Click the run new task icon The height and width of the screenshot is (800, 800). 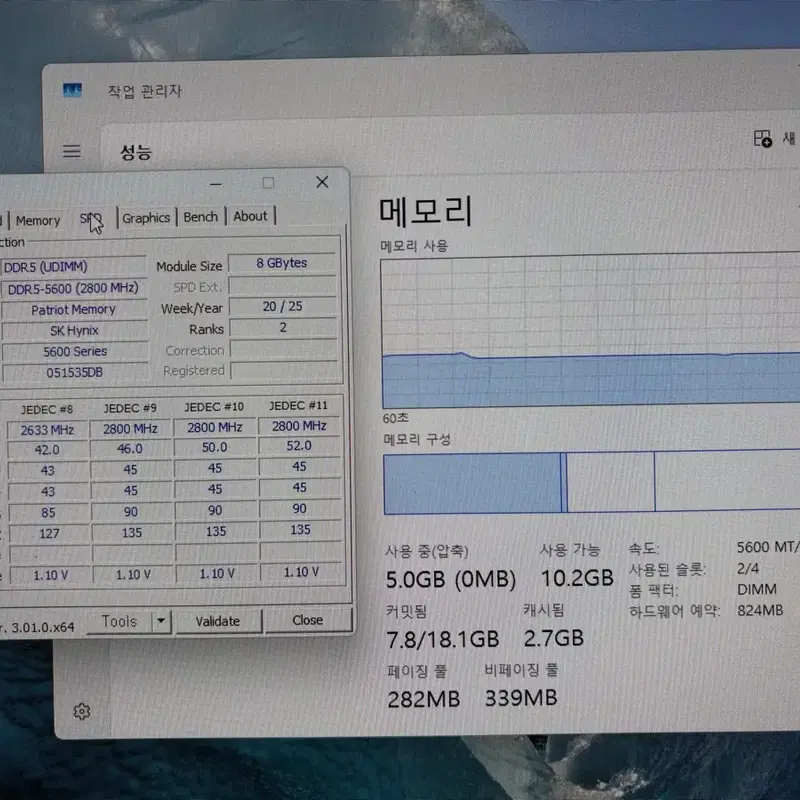(x=763, y=138)
